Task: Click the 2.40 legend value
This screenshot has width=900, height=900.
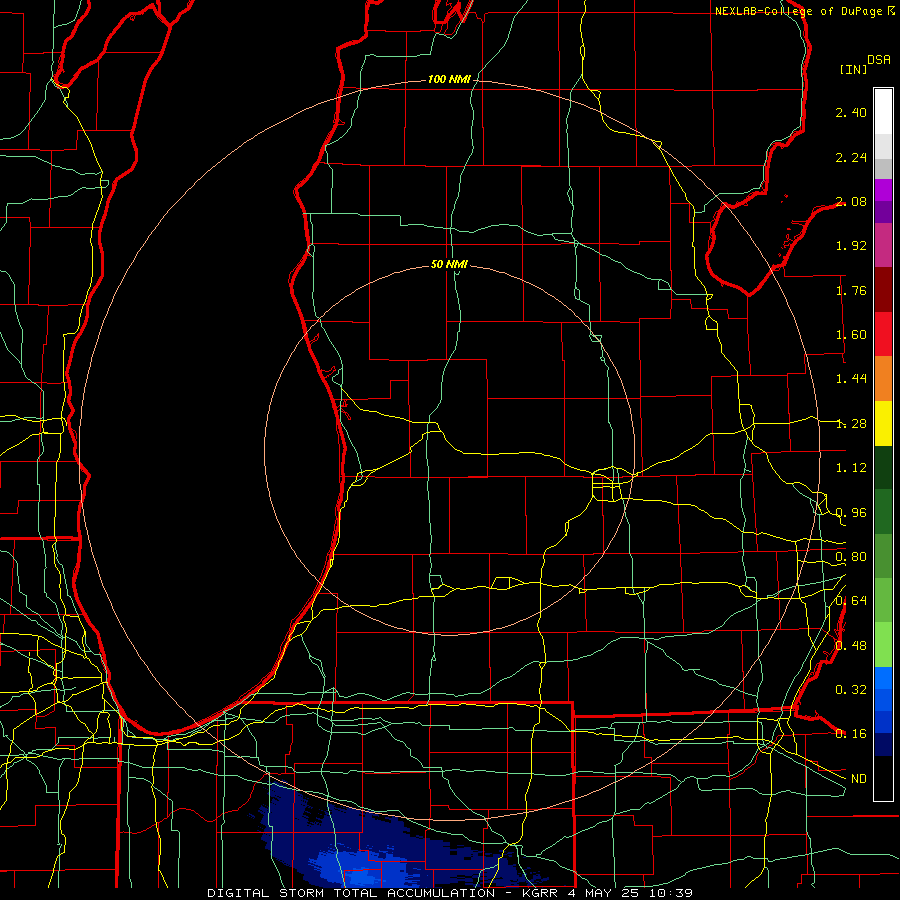Action: pos(851,112)
